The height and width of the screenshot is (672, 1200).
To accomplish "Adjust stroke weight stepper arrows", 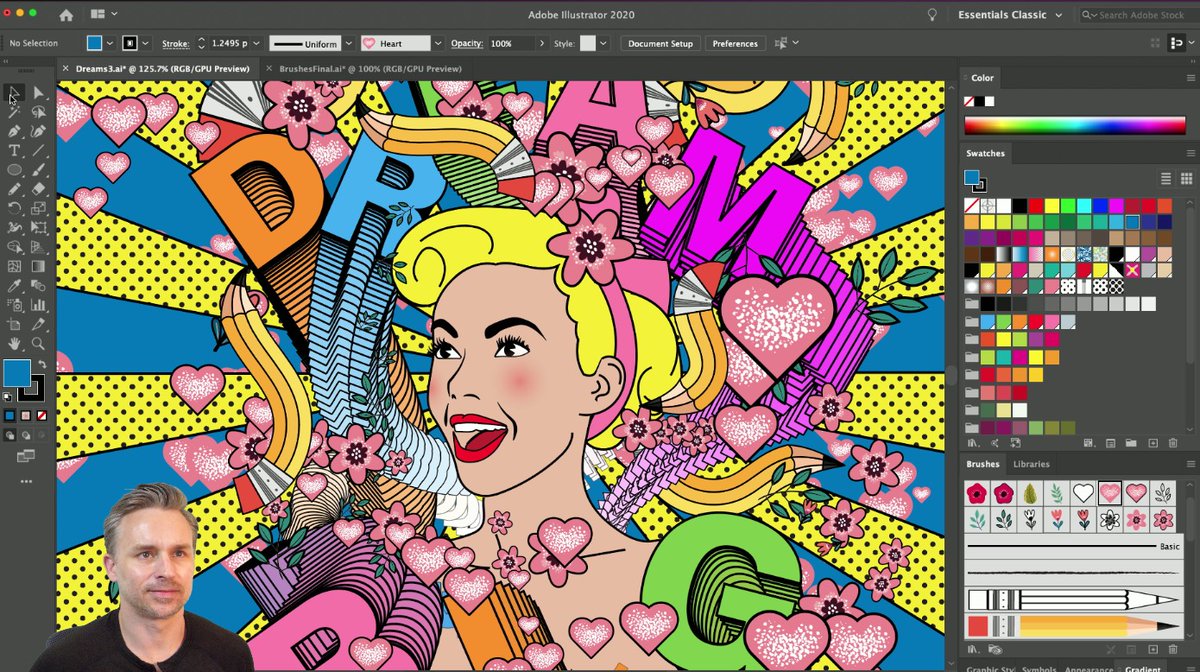I will pyautogui.click(x=201, y=43).
